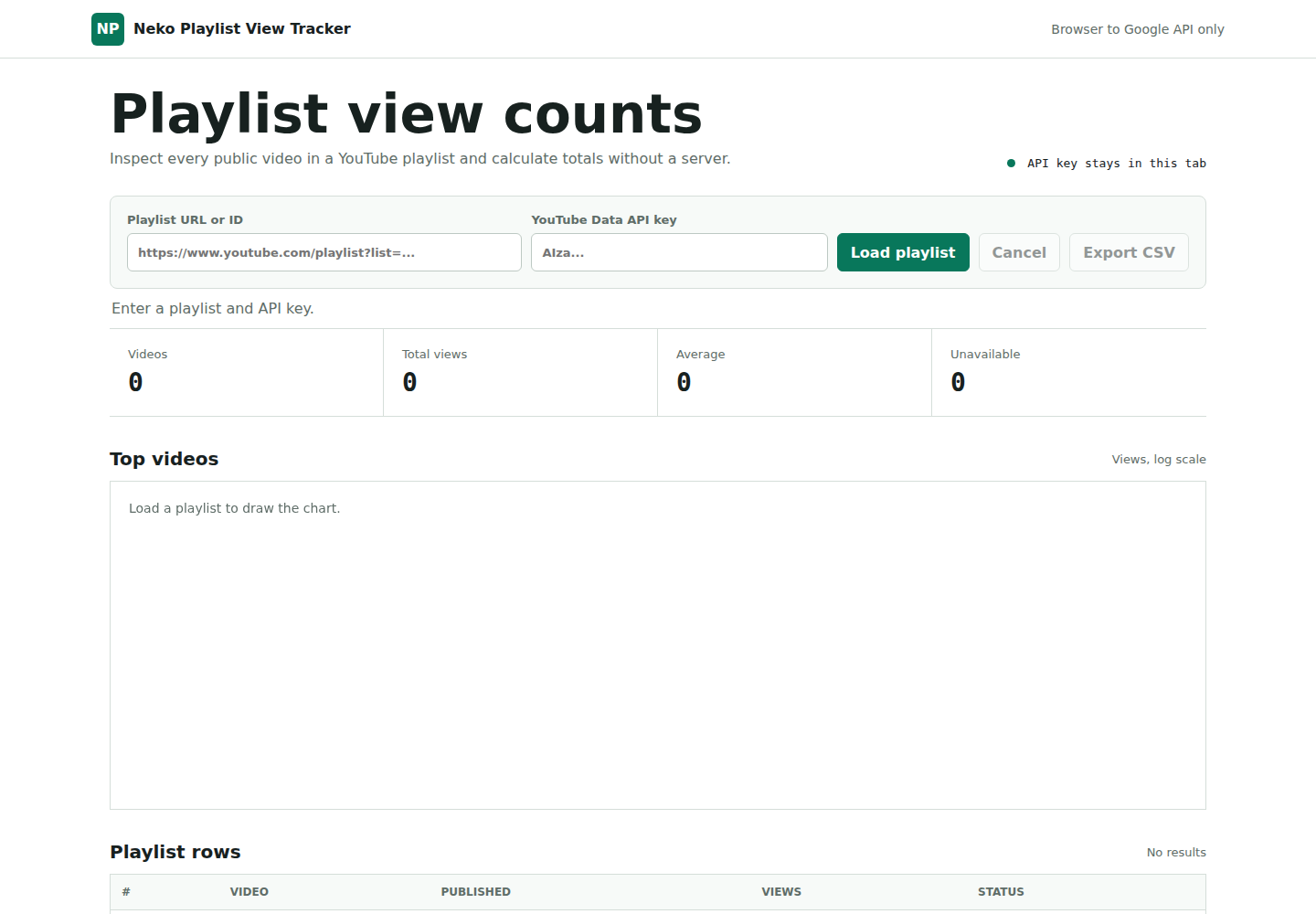The width and height of the screenshot is (1316, 914).
Task: Click the 'No results' label
Action: coord(1176,853)
